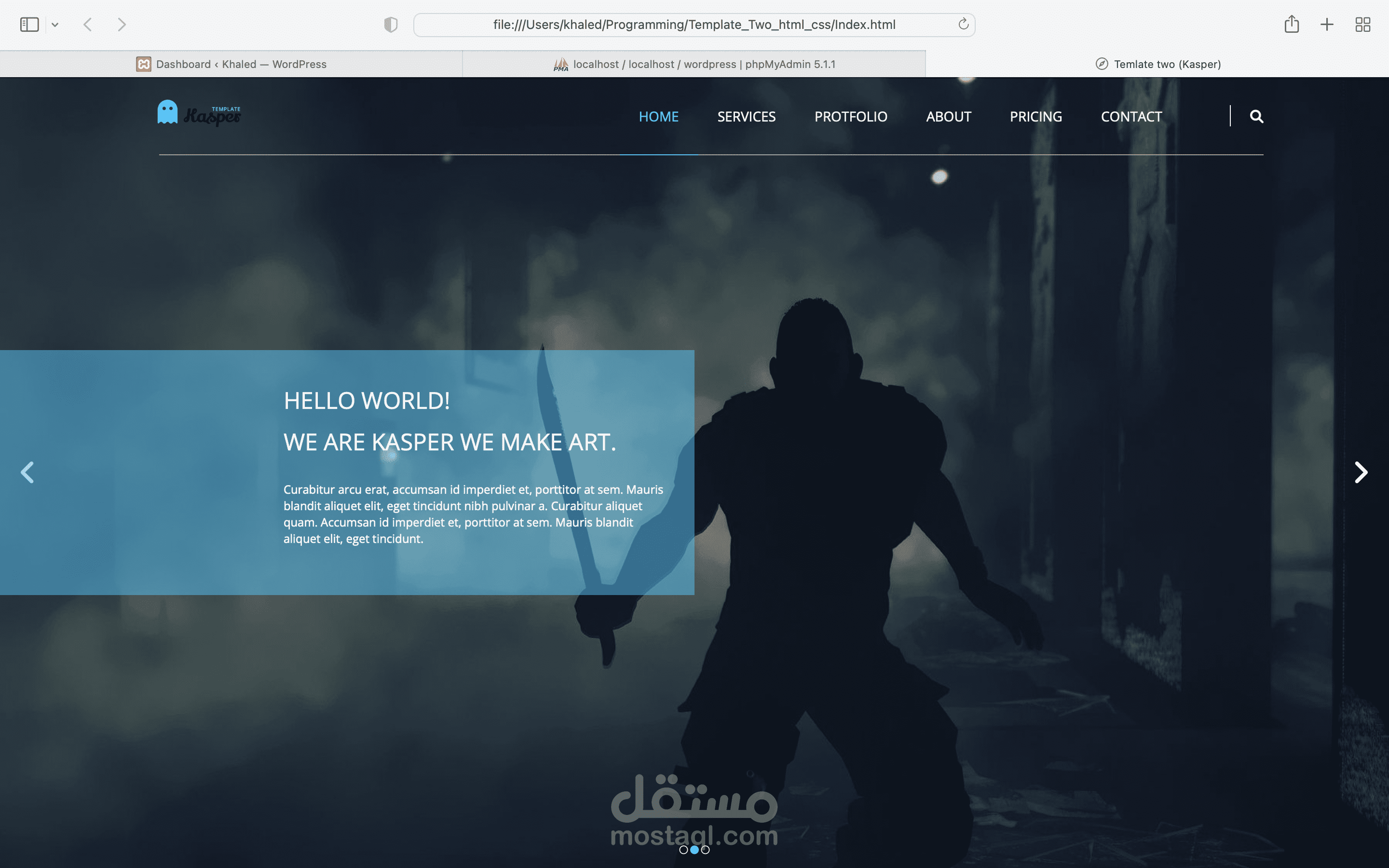The width and height of the screenshot is (1389, 868).
Task: Click the CONTACT navigation link
Action: click(1130, 117)
